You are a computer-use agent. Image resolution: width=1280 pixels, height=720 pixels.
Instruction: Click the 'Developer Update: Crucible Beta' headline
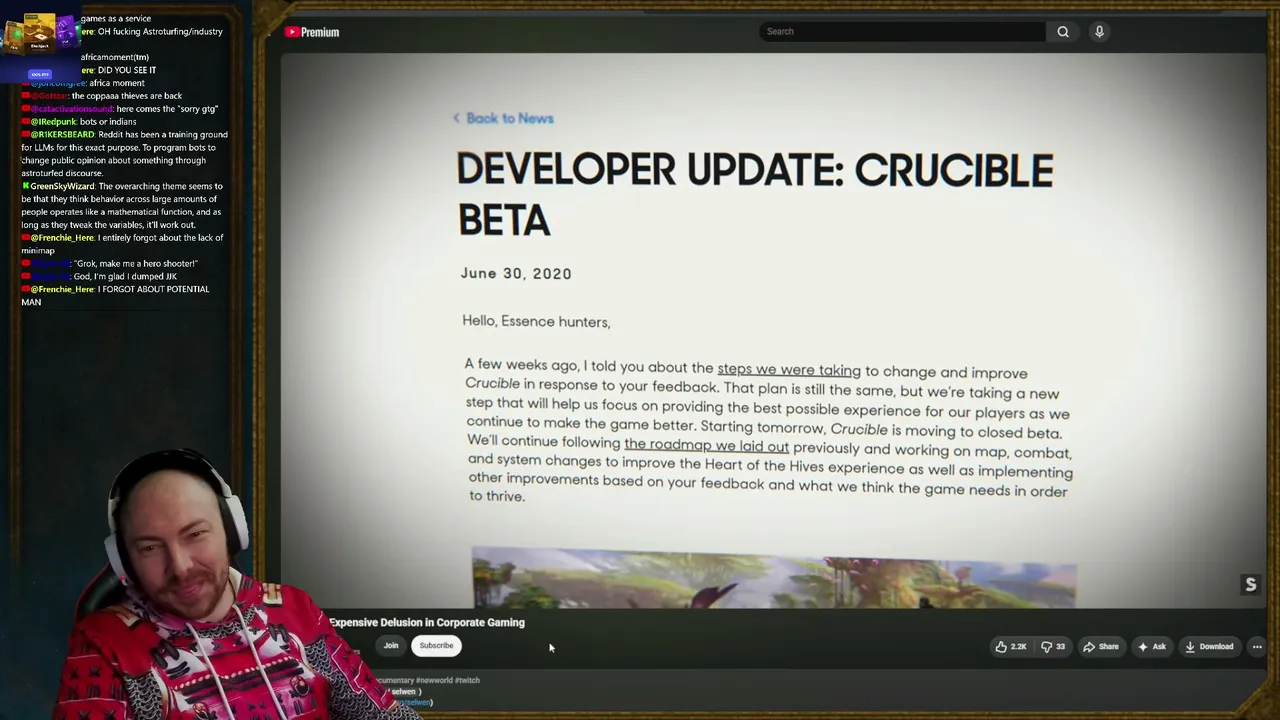click(x=755, y=195)
